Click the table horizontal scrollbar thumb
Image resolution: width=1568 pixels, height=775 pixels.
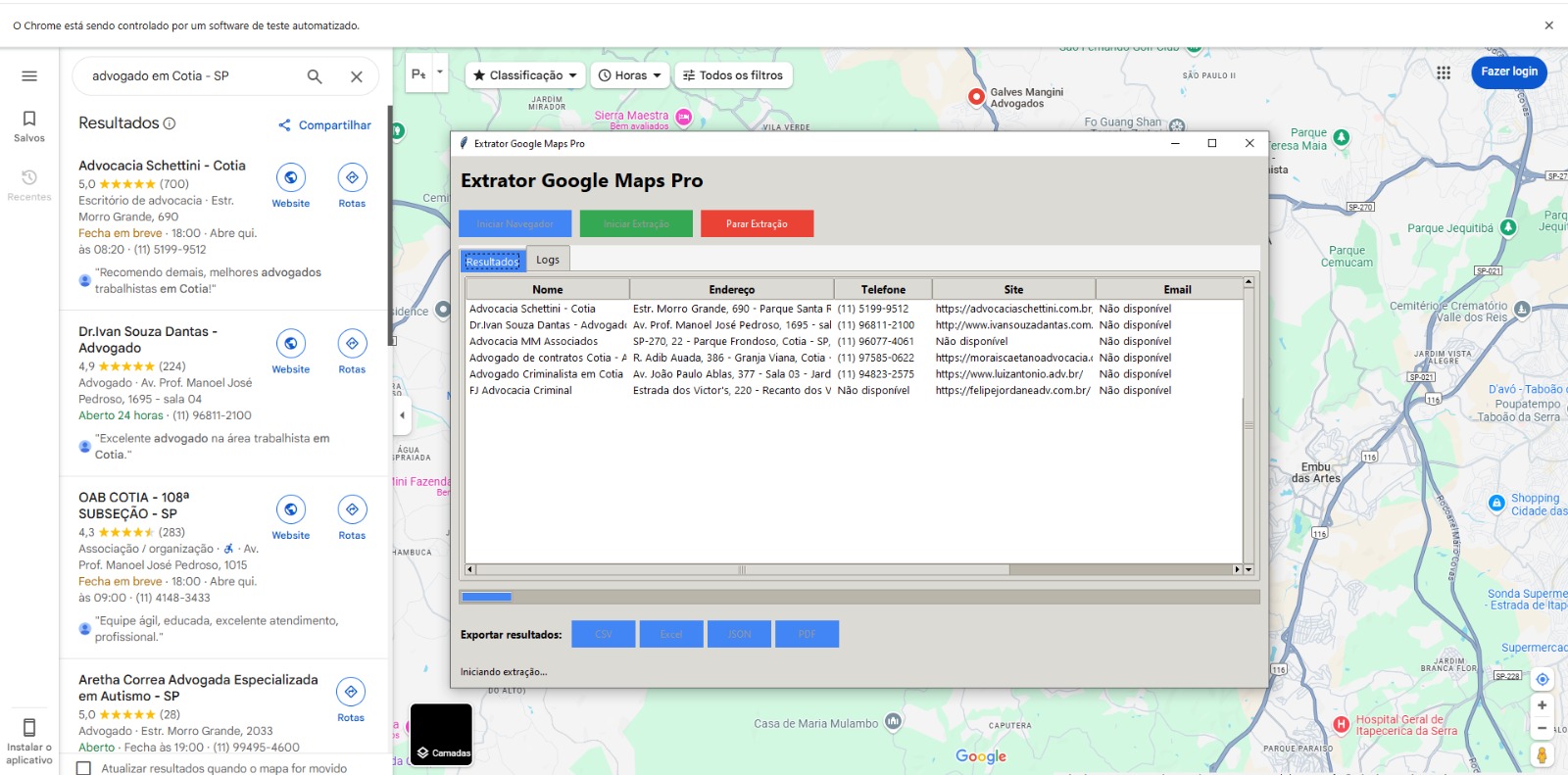pyautogui.click(x=742, y=569)
